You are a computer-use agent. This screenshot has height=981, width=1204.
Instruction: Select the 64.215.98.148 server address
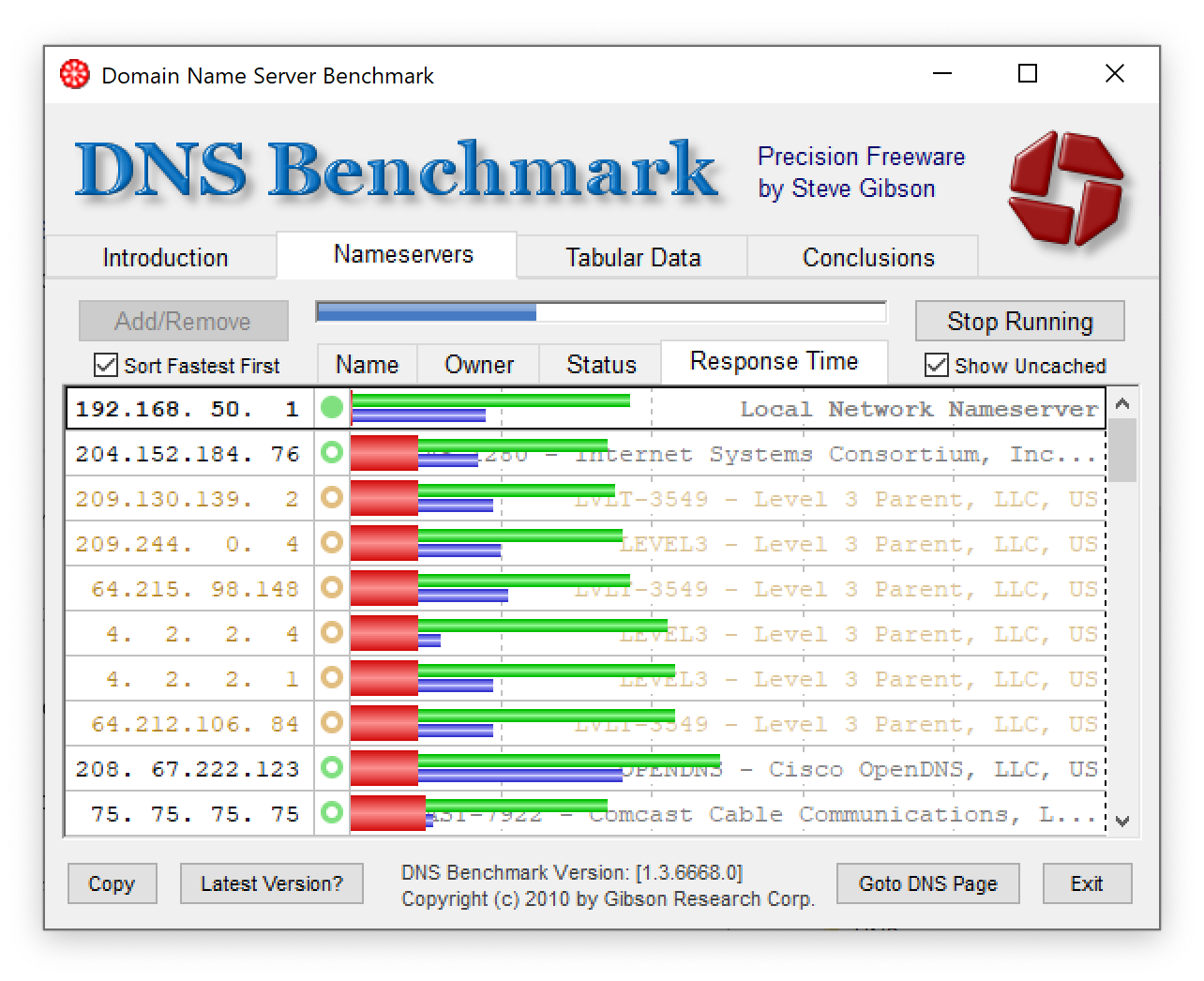(x=195, y=589)
